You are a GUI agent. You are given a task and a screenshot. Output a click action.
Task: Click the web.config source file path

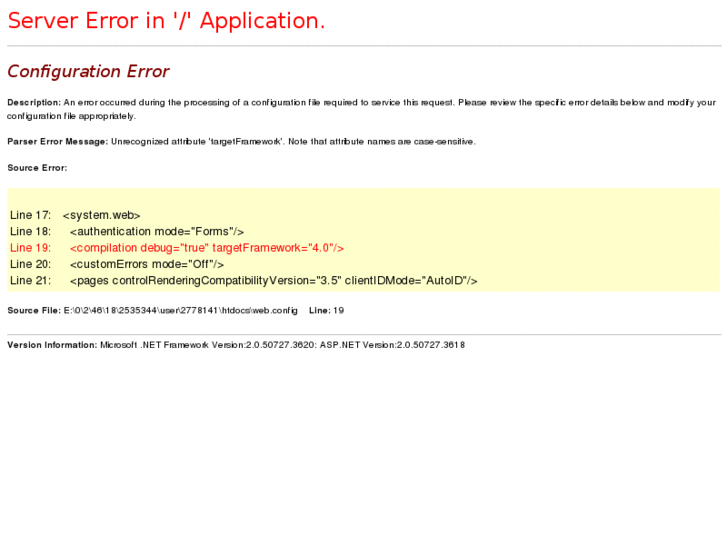tap(180, 311)
